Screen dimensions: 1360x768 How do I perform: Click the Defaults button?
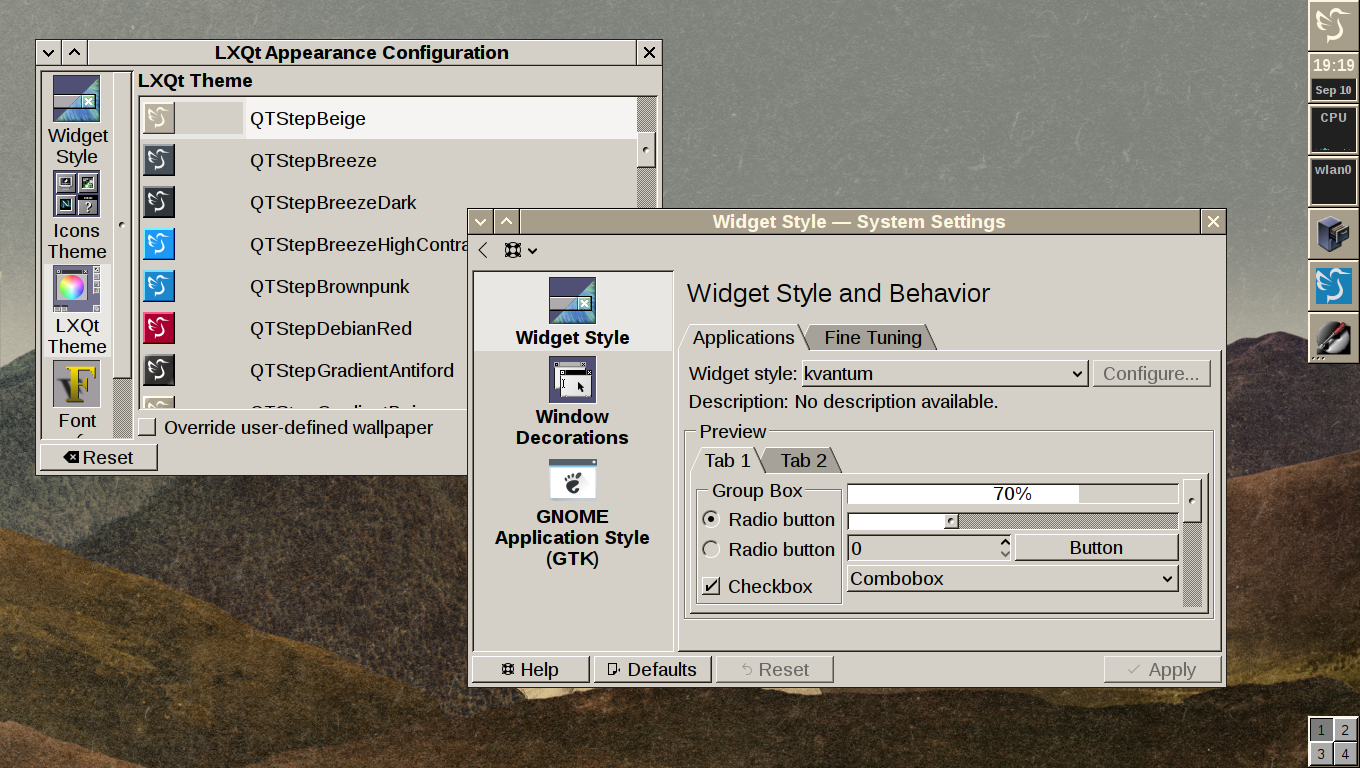point(652,670)
